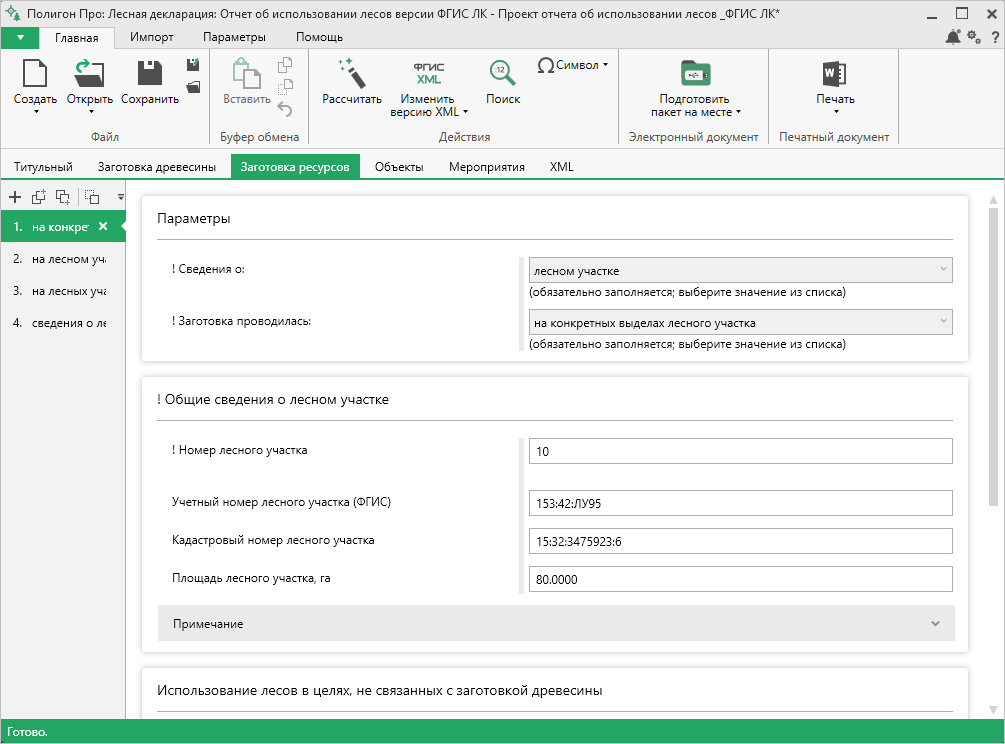This screenshot has width=1005, height=744.
Task: Click the scrollbar down arrow
Action: (x=993, y=709)
